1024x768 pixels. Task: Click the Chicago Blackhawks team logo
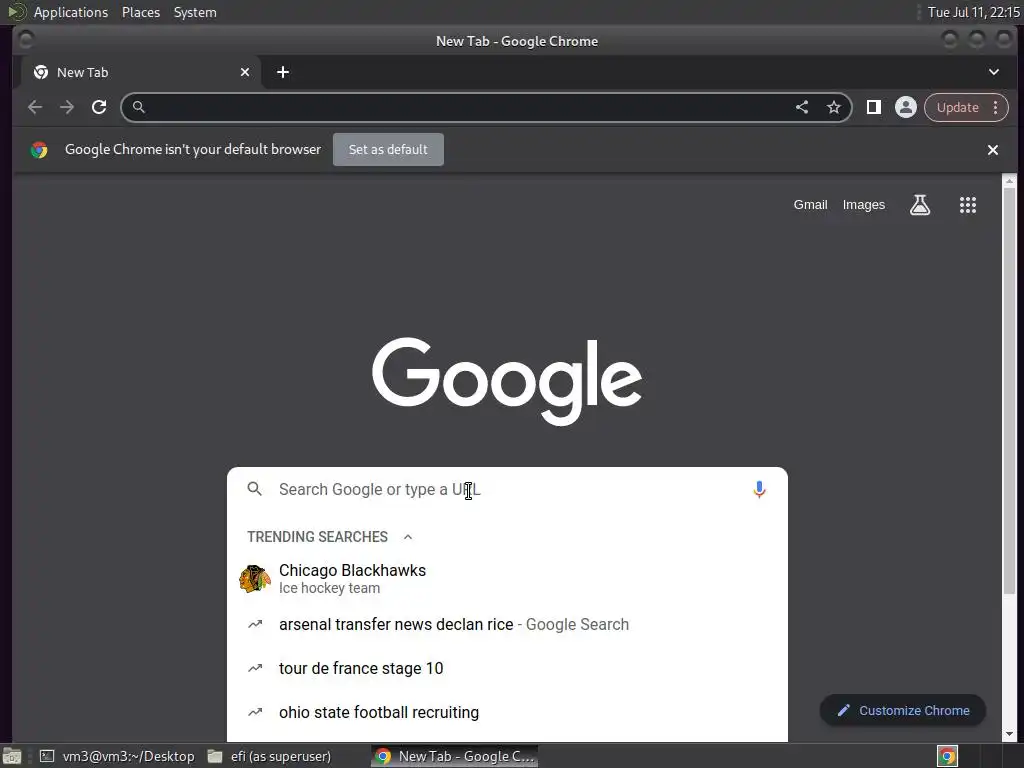tap(255, 579)
